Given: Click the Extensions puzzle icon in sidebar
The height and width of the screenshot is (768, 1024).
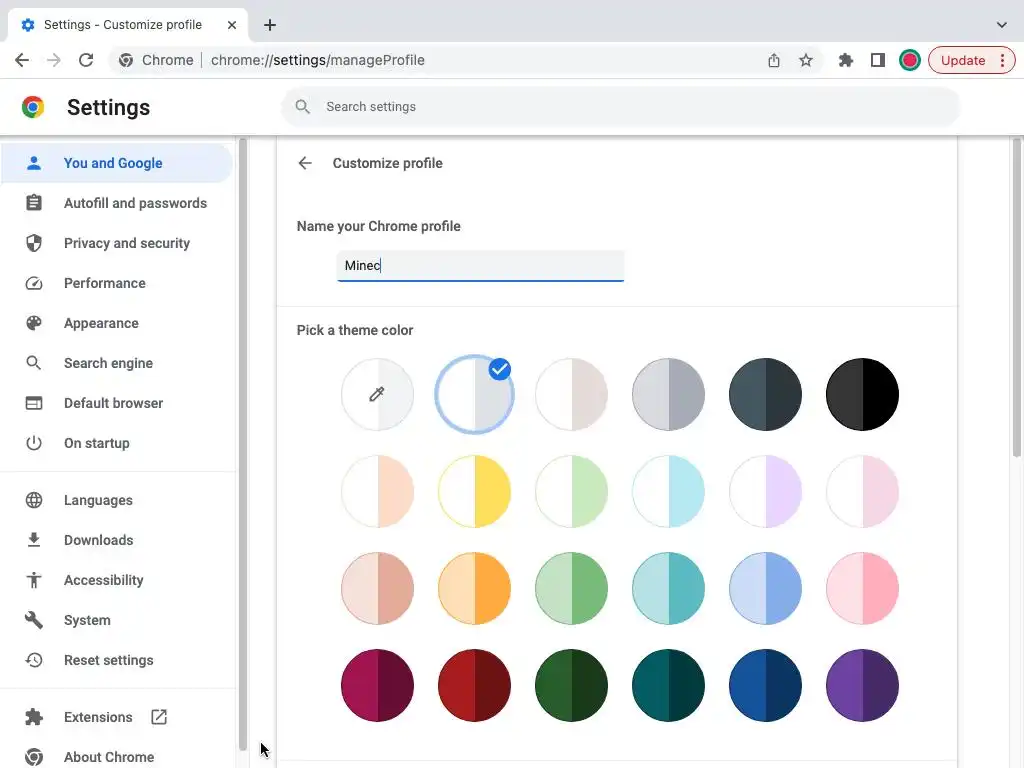Looking at the screenshot, I should (x=34, y=717).
